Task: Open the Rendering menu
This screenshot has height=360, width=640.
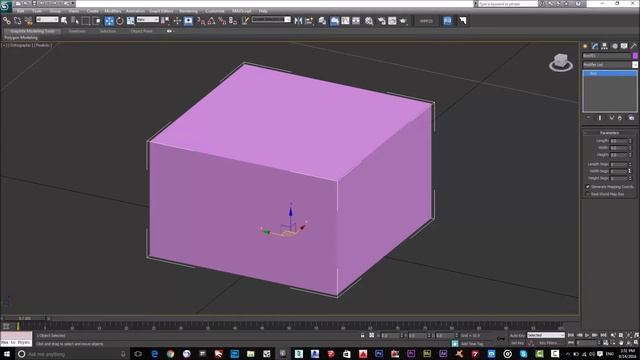Action: point(188,11)
